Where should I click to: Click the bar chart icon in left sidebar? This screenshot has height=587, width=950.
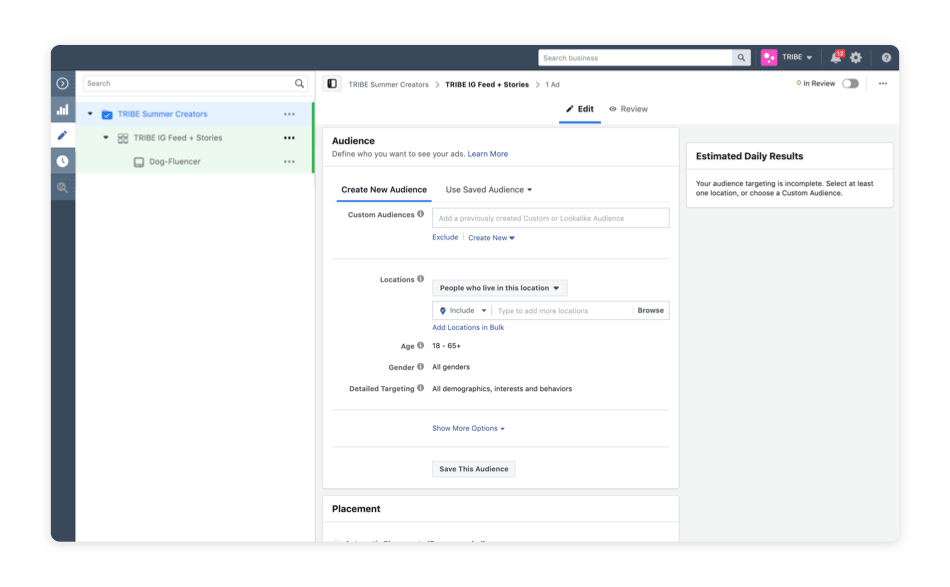(x=63, y=110)
